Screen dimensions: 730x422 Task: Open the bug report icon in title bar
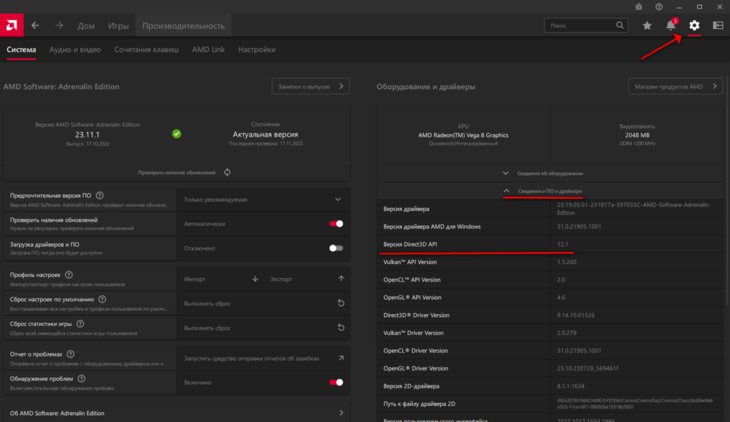point(639,7)
